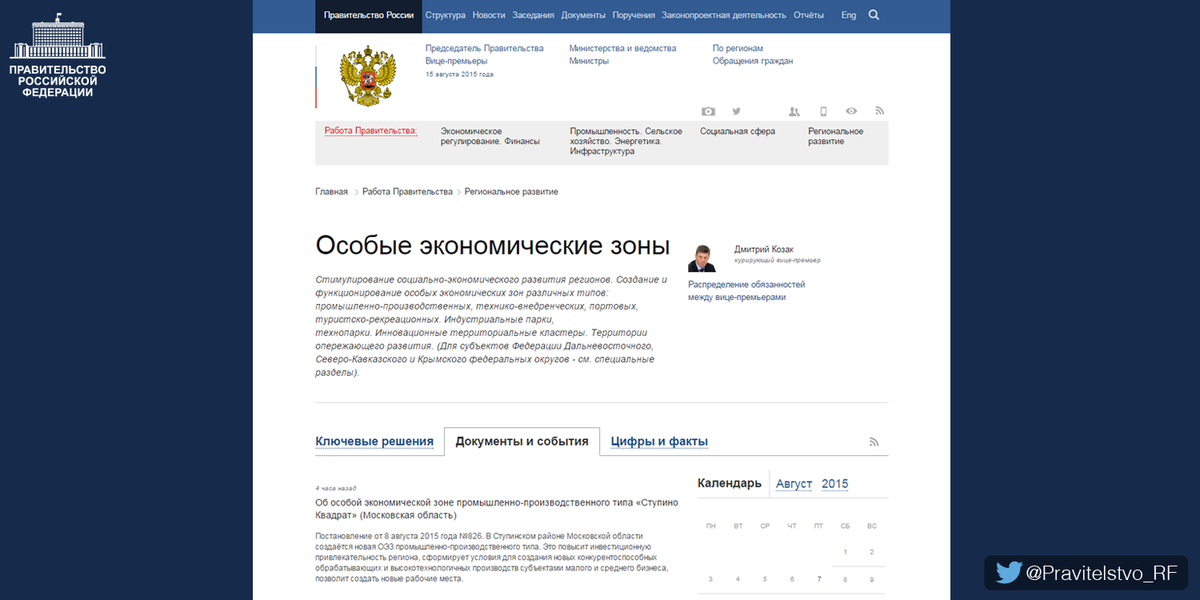Open Распределение обязанностей между вице-премьерами link
The width and height of the screenshot is (1200, 600).
[x=746, y=291]
